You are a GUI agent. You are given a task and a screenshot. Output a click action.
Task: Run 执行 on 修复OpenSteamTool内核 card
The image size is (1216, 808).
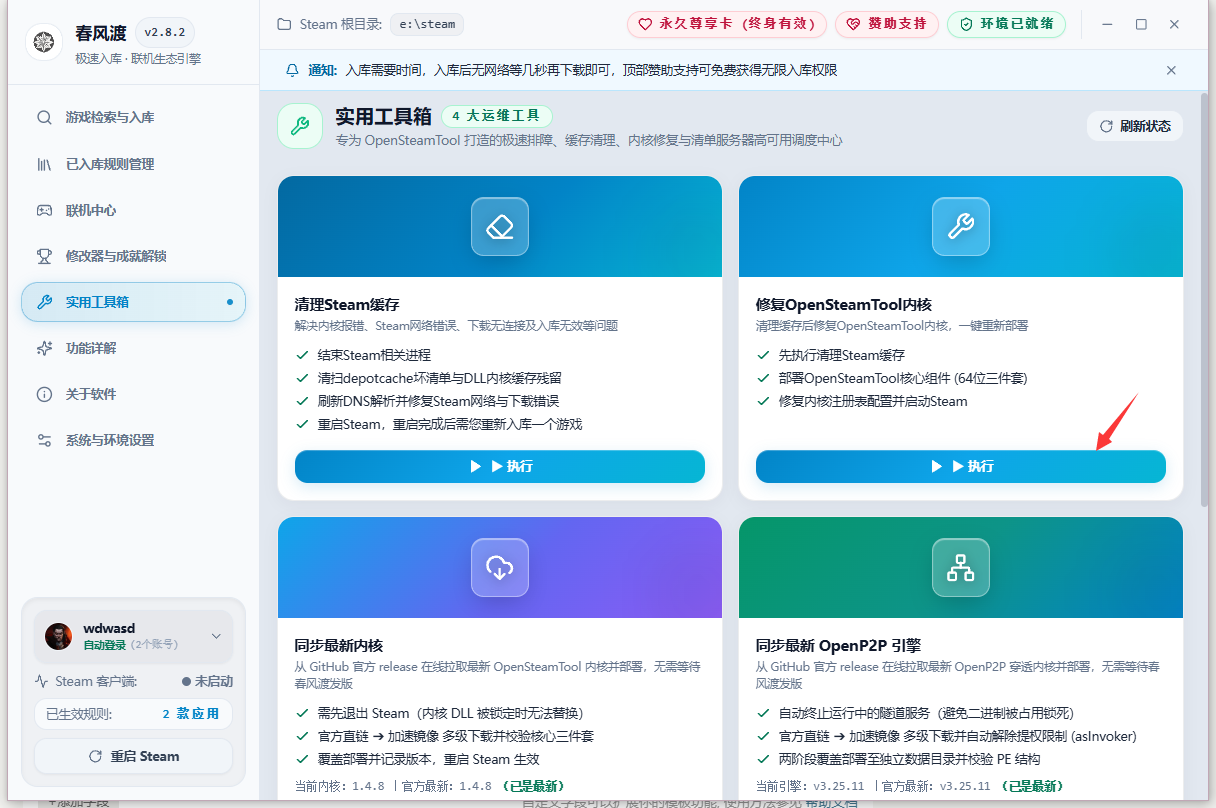[x=960, y=466]
